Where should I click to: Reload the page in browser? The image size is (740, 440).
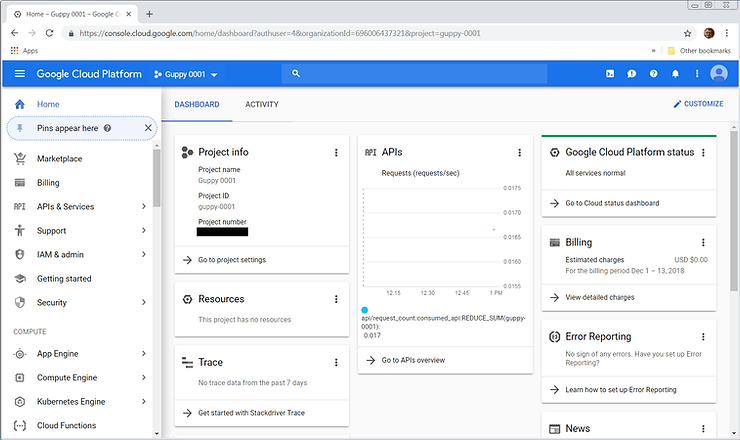point(49,33)
